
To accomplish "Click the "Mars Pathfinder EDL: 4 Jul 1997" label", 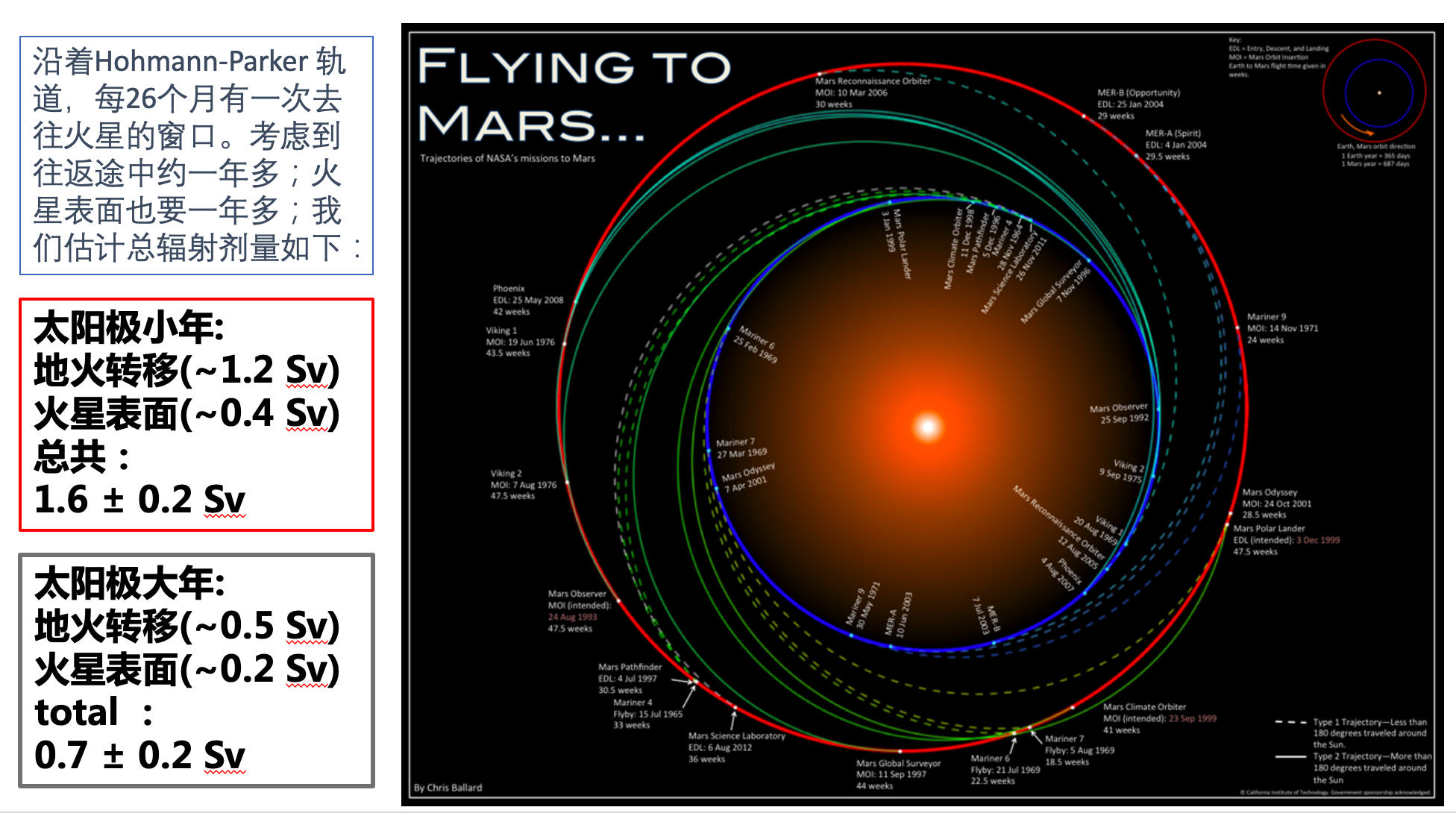I will coord(629,678).
